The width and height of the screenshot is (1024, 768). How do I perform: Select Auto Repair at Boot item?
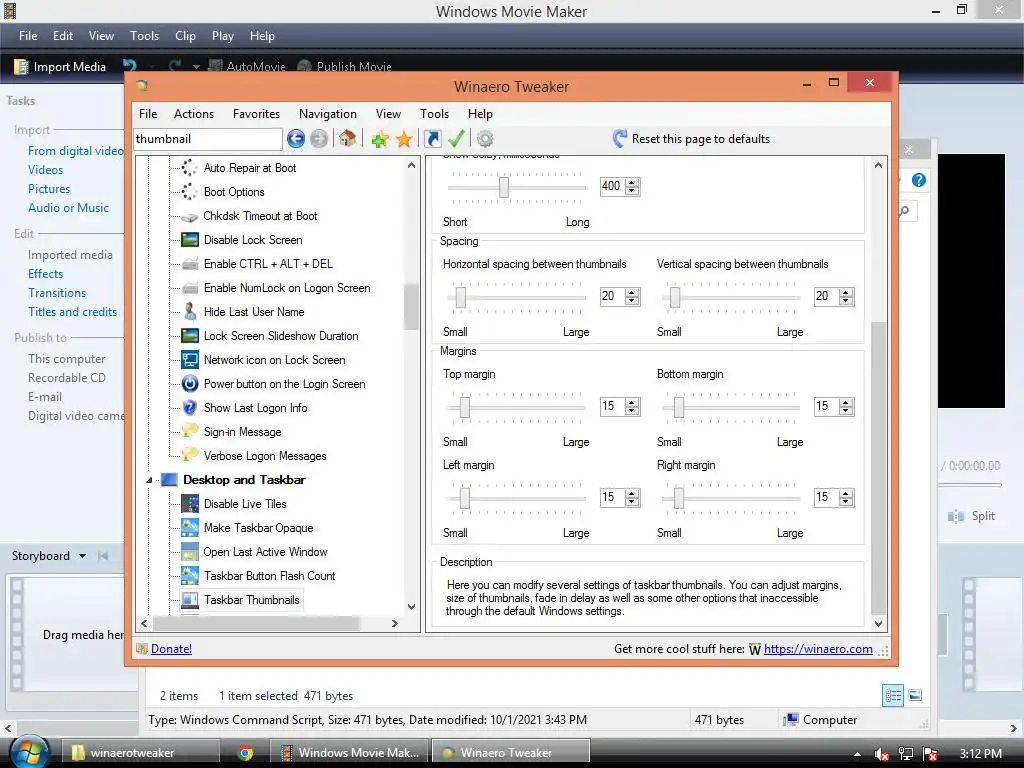(250, 168)
